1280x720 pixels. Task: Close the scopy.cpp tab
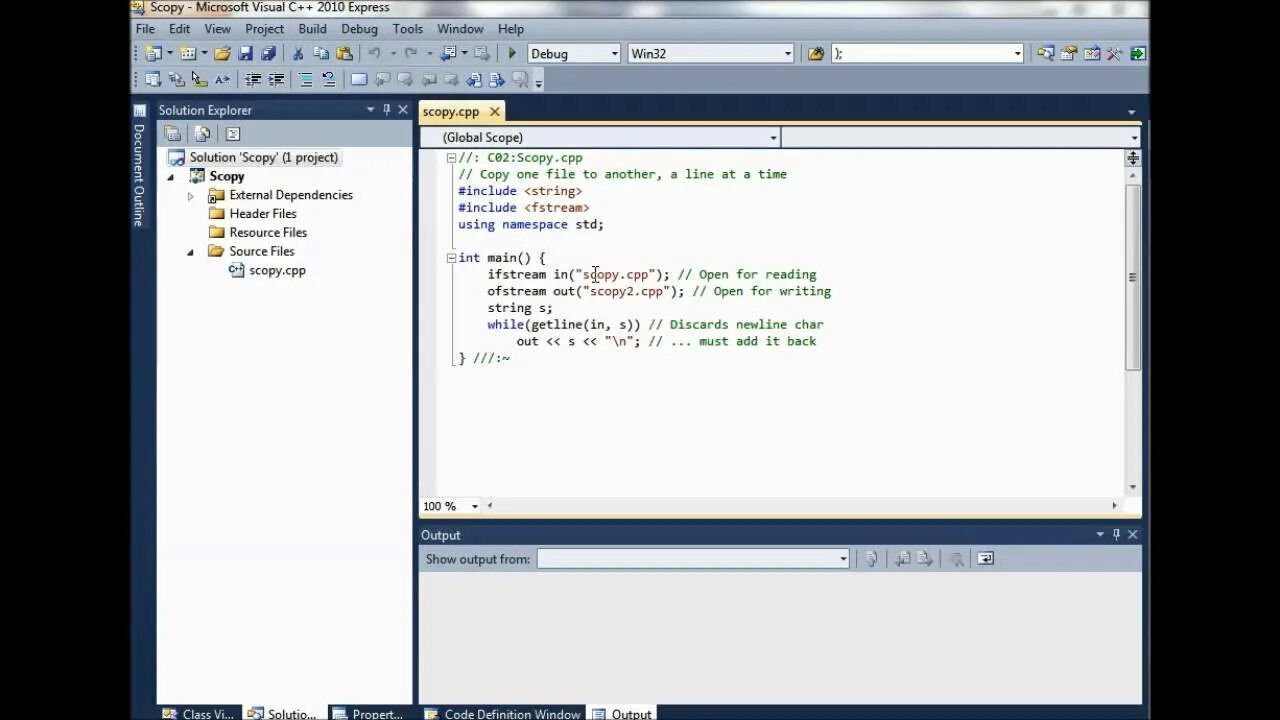pos(494,112)
